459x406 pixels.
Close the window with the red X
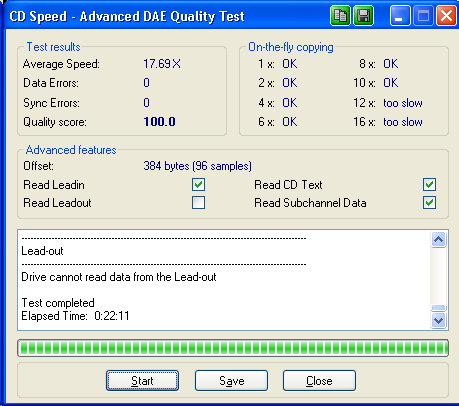pyautogui.click(x=446, y=15)
